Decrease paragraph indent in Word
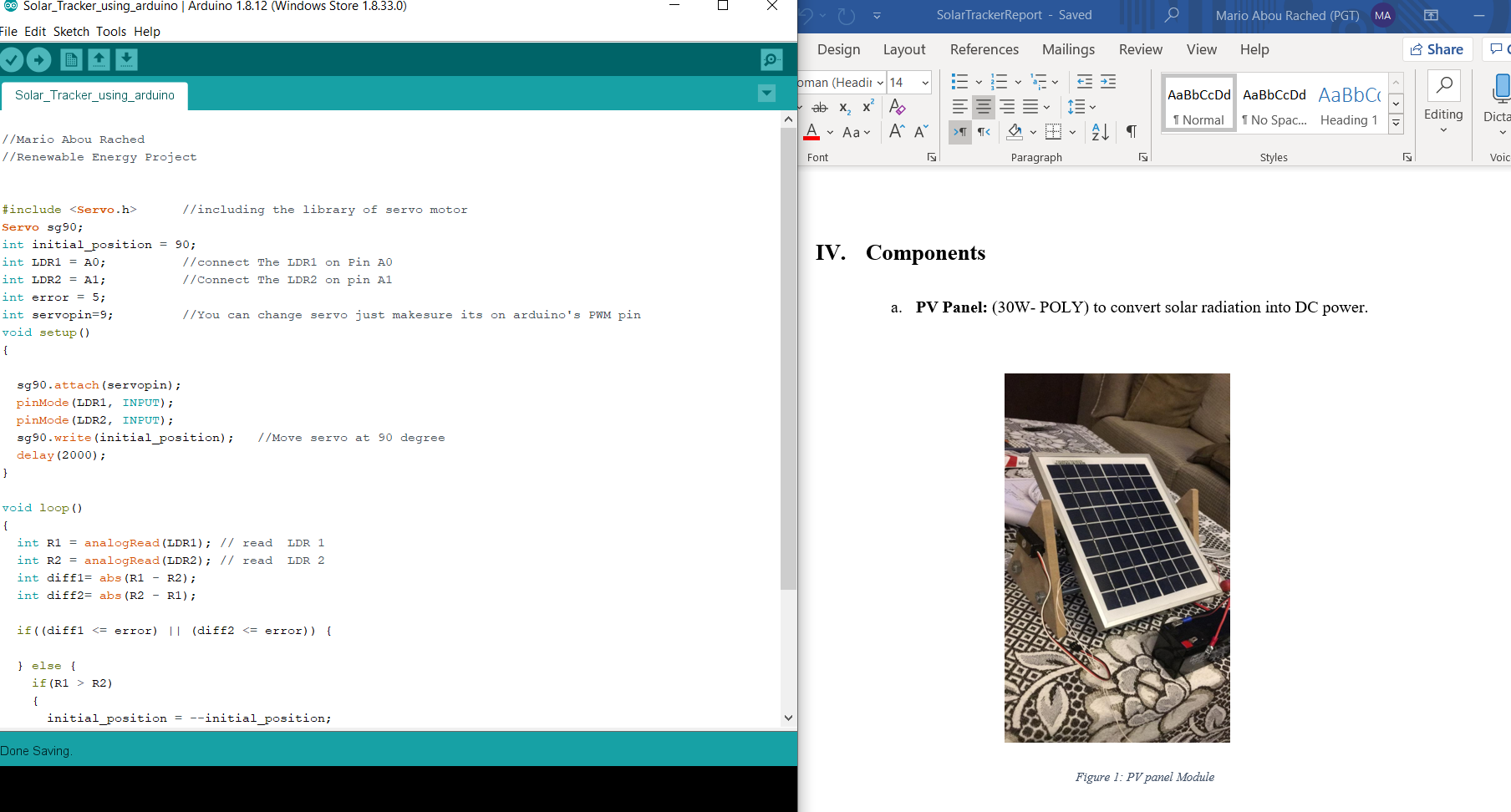Screen dimensions: 1511x812 point(1085,82)
